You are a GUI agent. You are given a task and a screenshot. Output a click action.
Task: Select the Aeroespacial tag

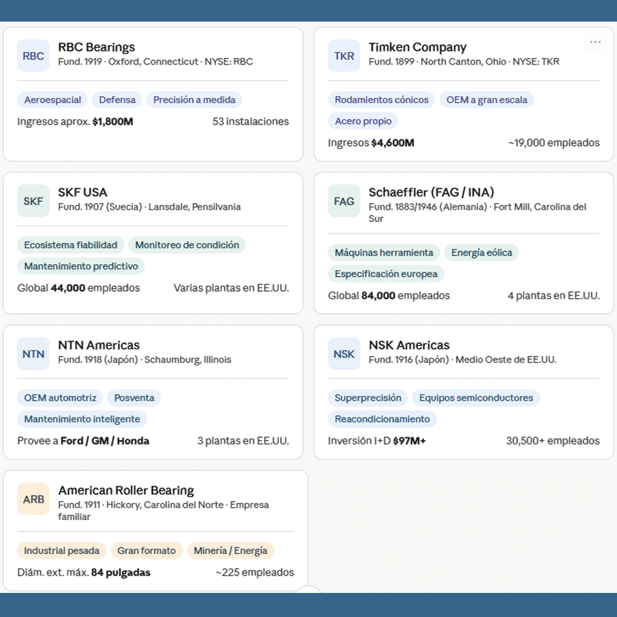(51, 100)
